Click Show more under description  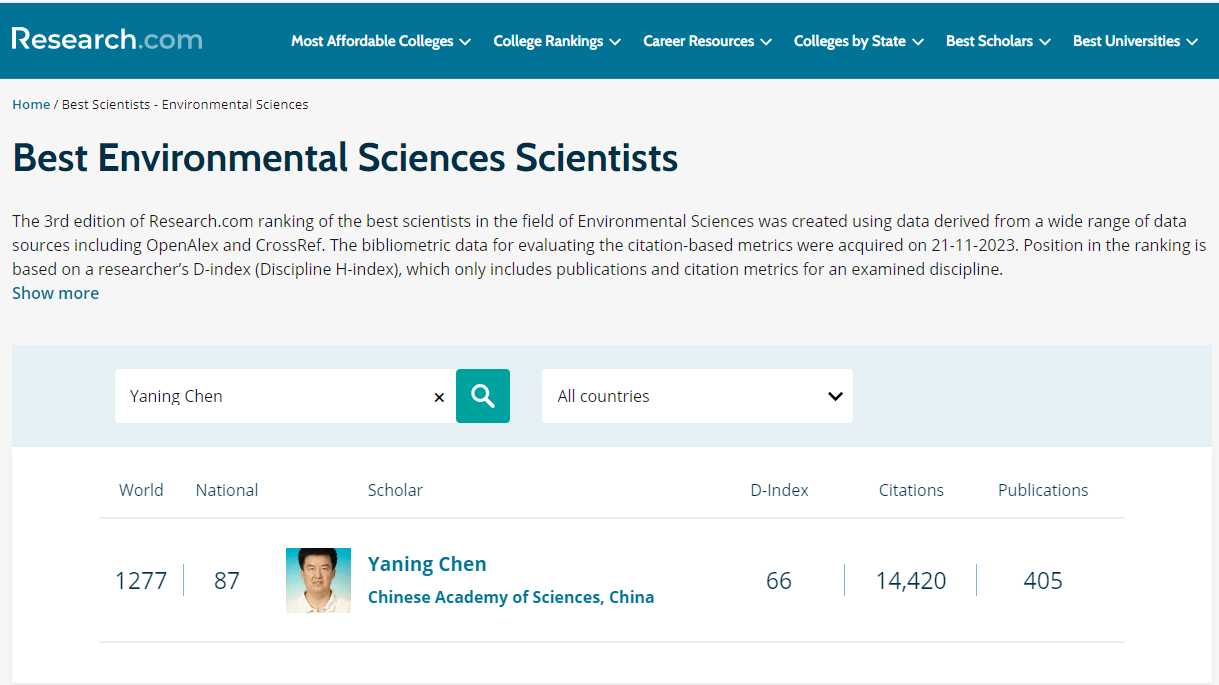click(55, 293)
